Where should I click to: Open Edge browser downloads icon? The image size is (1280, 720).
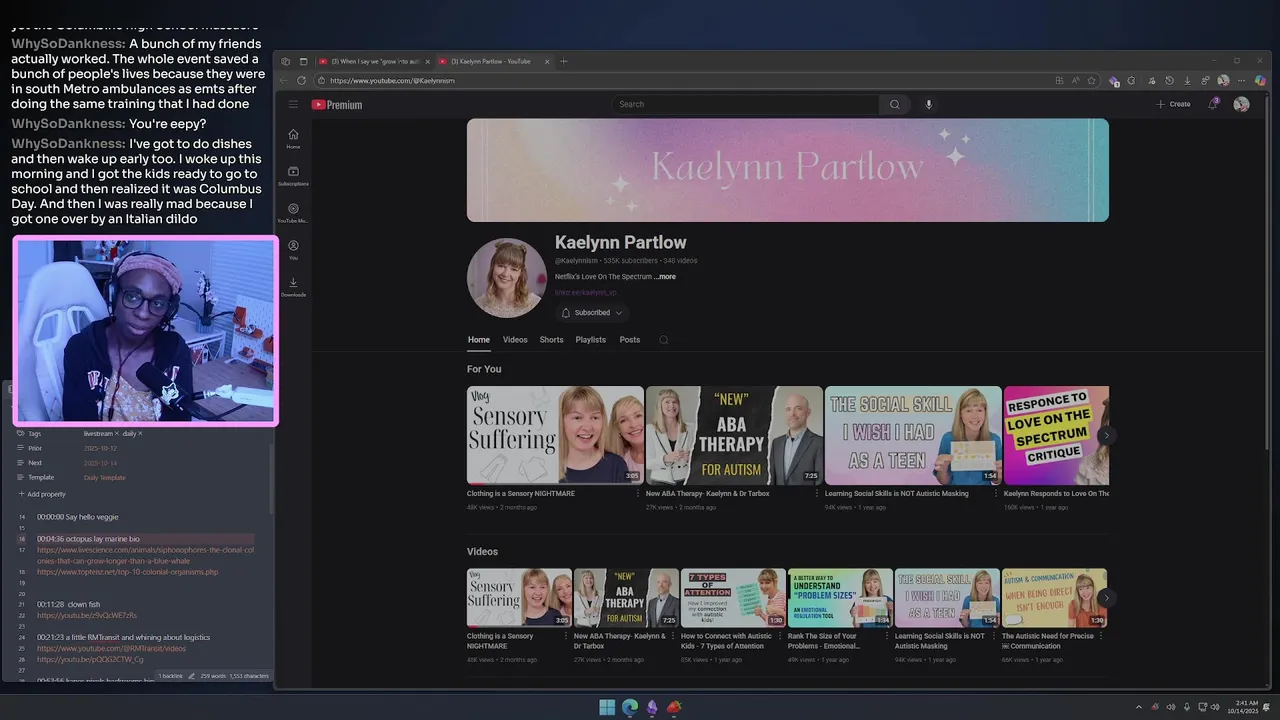pos(1187,80)
